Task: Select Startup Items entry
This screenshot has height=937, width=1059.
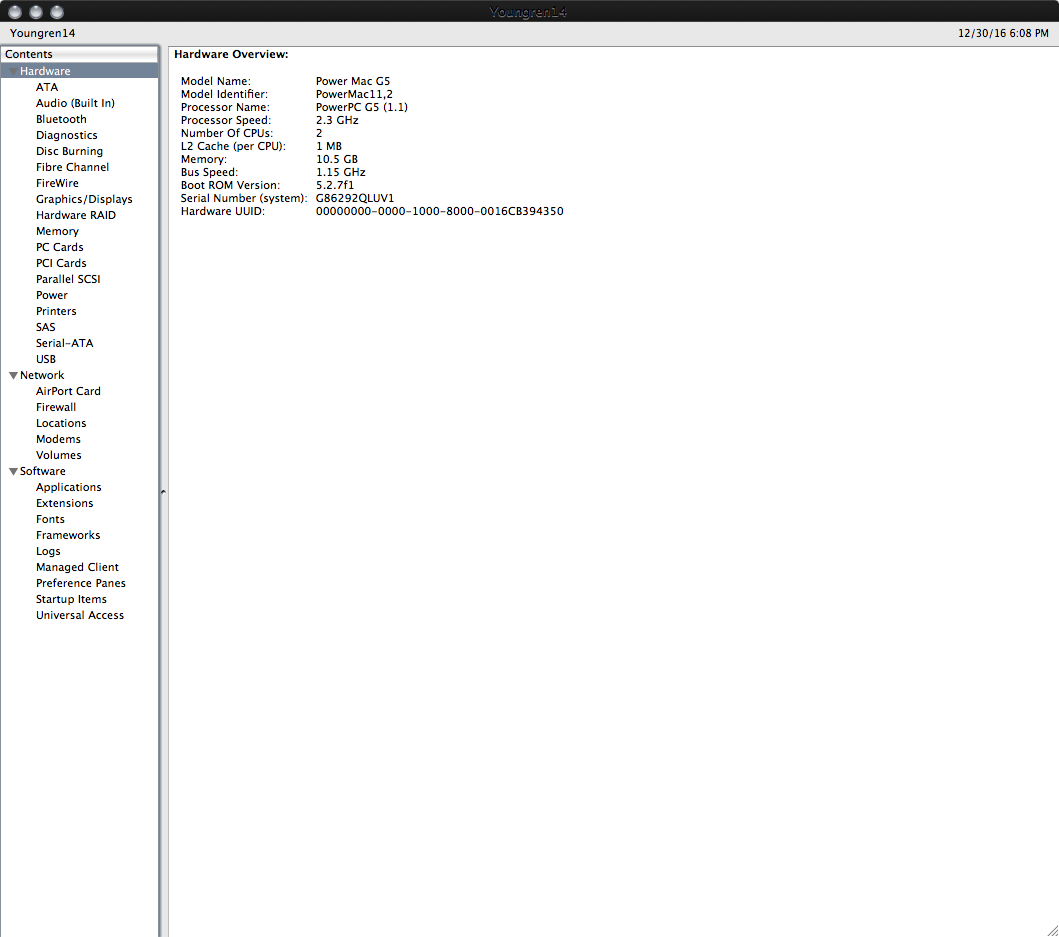Action: click(x=71, y=599)
